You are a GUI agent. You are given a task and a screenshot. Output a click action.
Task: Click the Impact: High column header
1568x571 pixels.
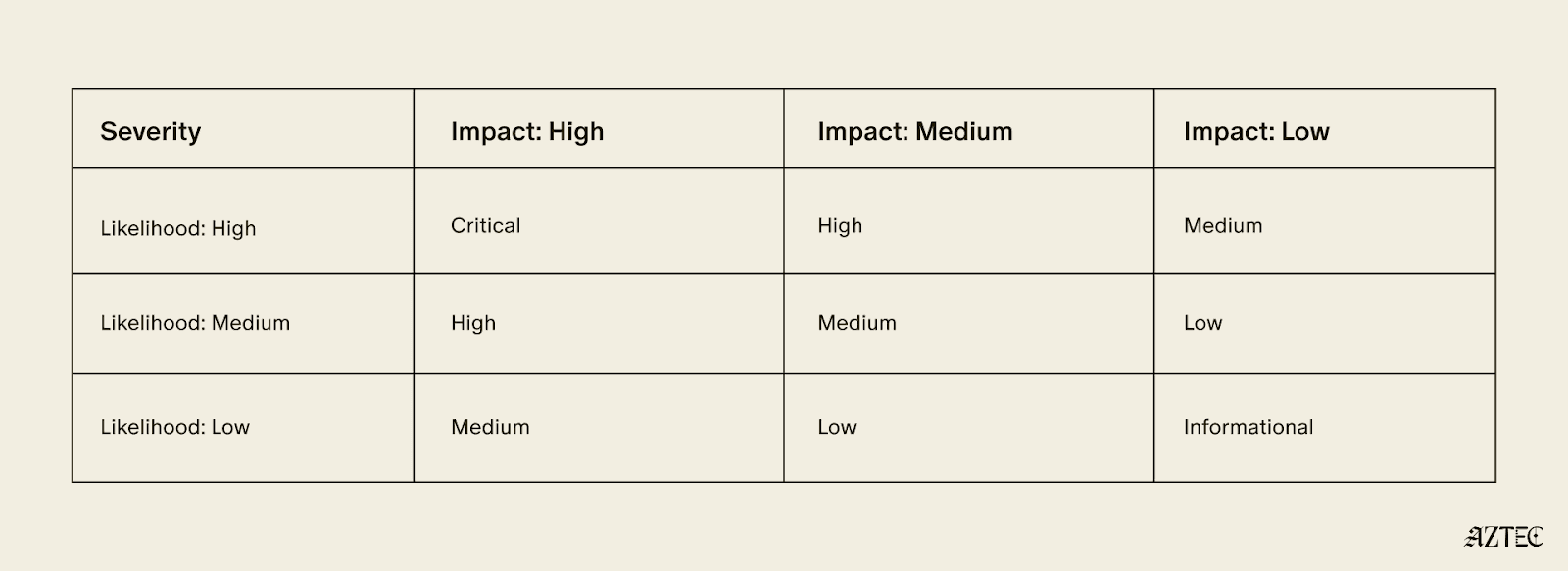pyautogui.click(x=599, y=129)
